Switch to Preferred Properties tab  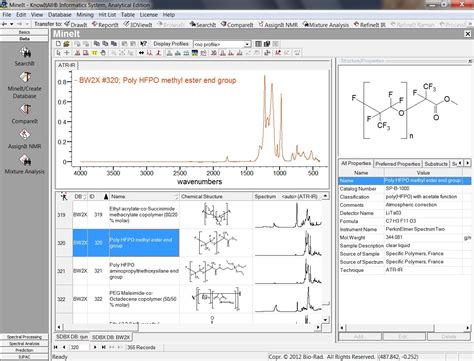click(398, 164)
